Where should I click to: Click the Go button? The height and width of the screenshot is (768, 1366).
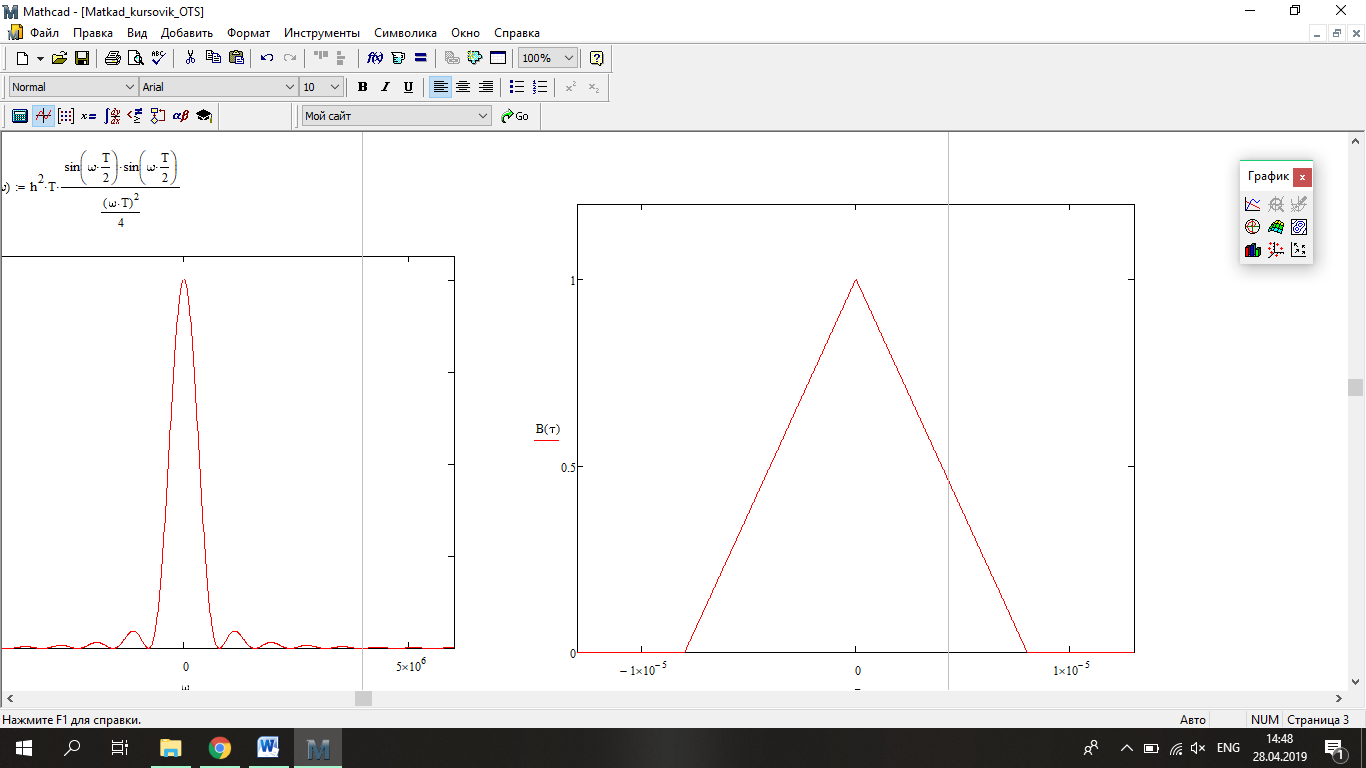click(515, 116)
